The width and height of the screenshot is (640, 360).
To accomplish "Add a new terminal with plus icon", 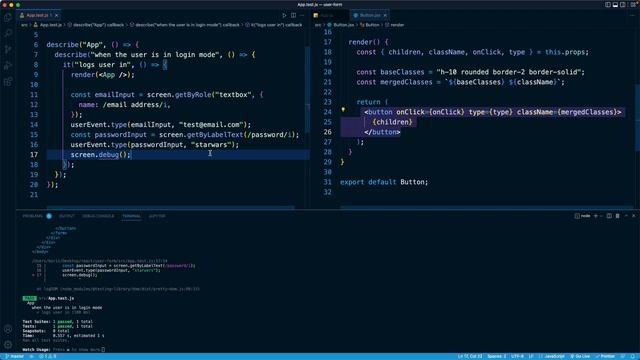I will (596, 216).
